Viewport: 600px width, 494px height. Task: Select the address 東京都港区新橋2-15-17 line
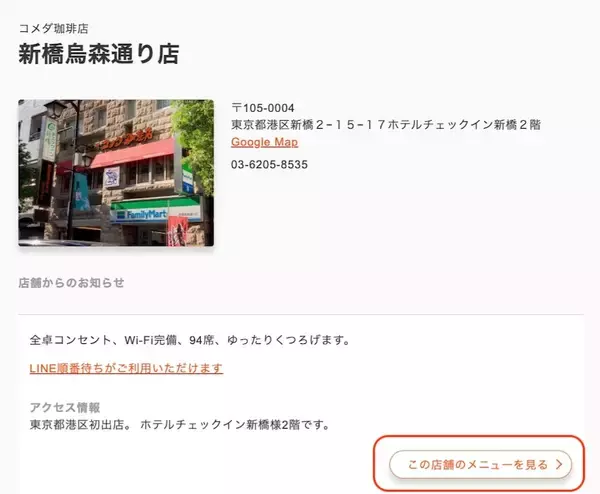click(x=386, y=125)
